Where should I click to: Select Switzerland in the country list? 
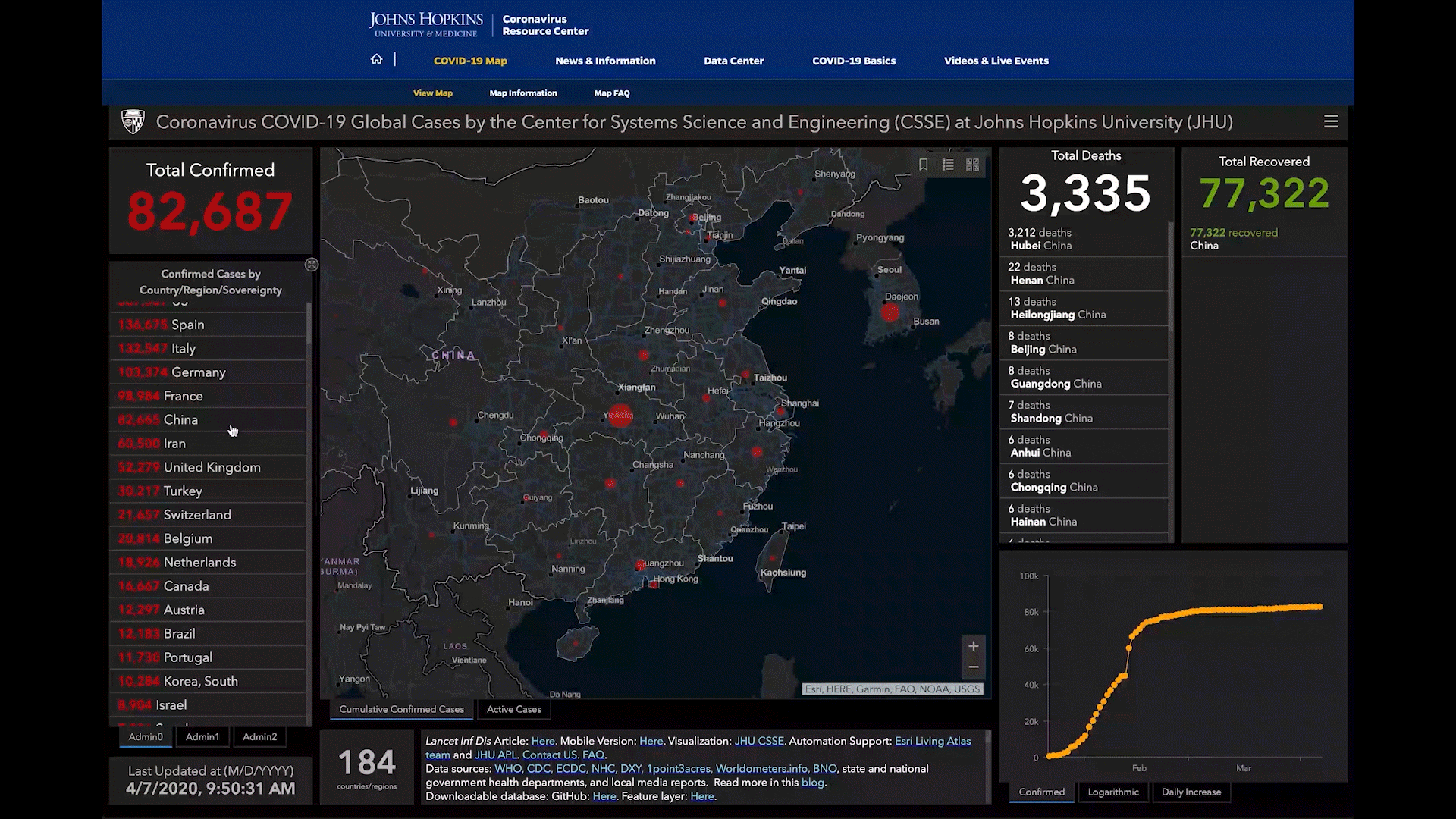point(209,515)
